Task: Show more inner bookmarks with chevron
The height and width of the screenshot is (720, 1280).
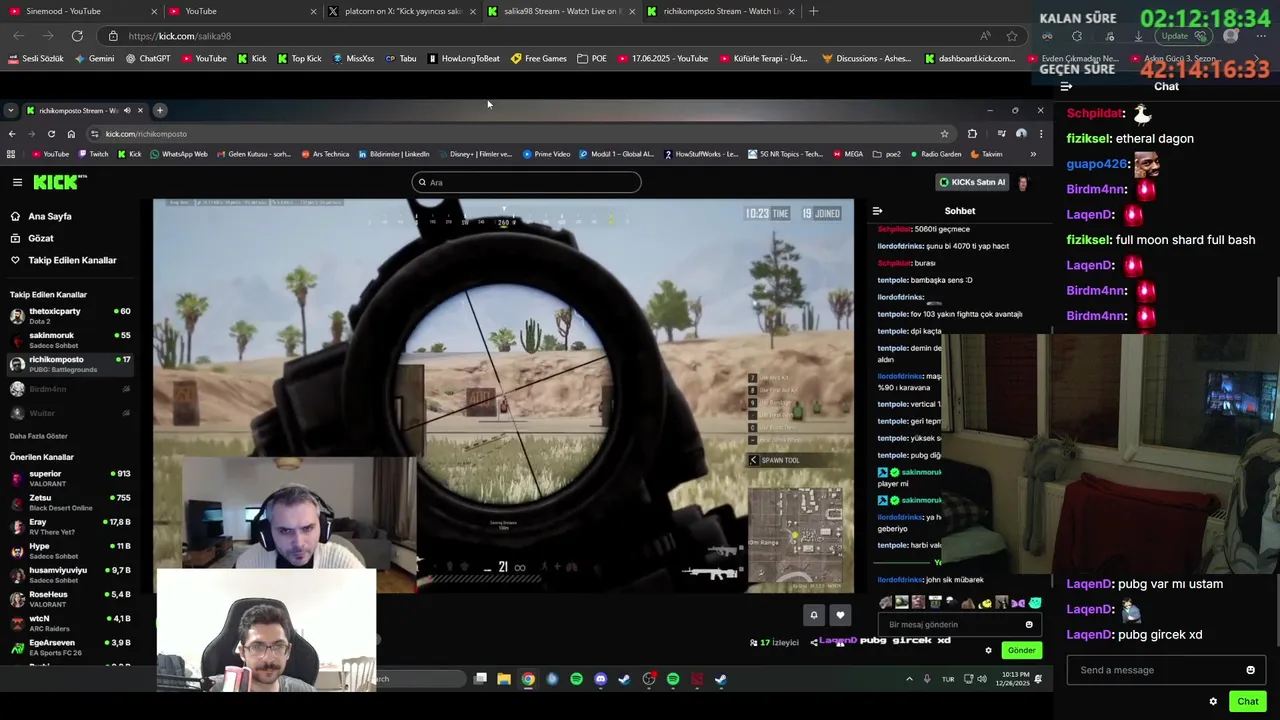Action: [x=1033, y=154]
